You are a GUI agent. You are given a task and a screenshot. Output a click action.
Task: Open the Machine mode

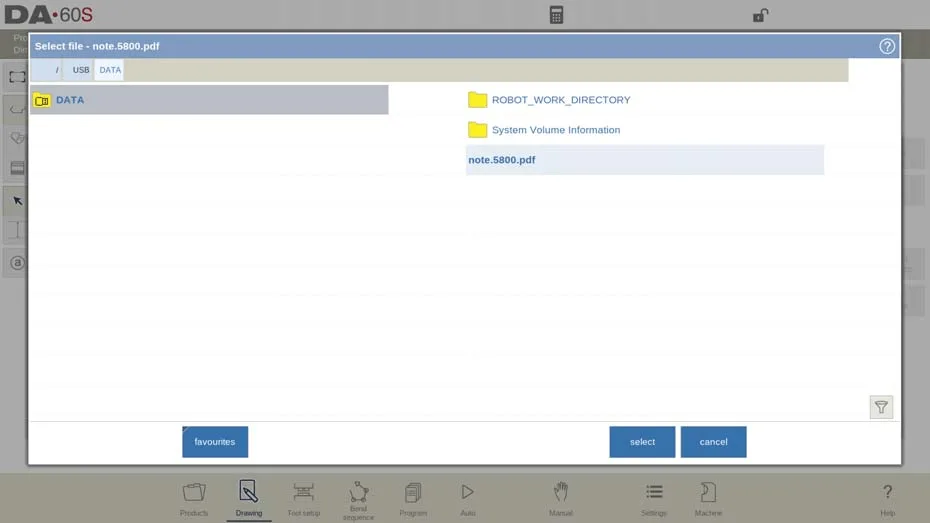pos(708,499)
